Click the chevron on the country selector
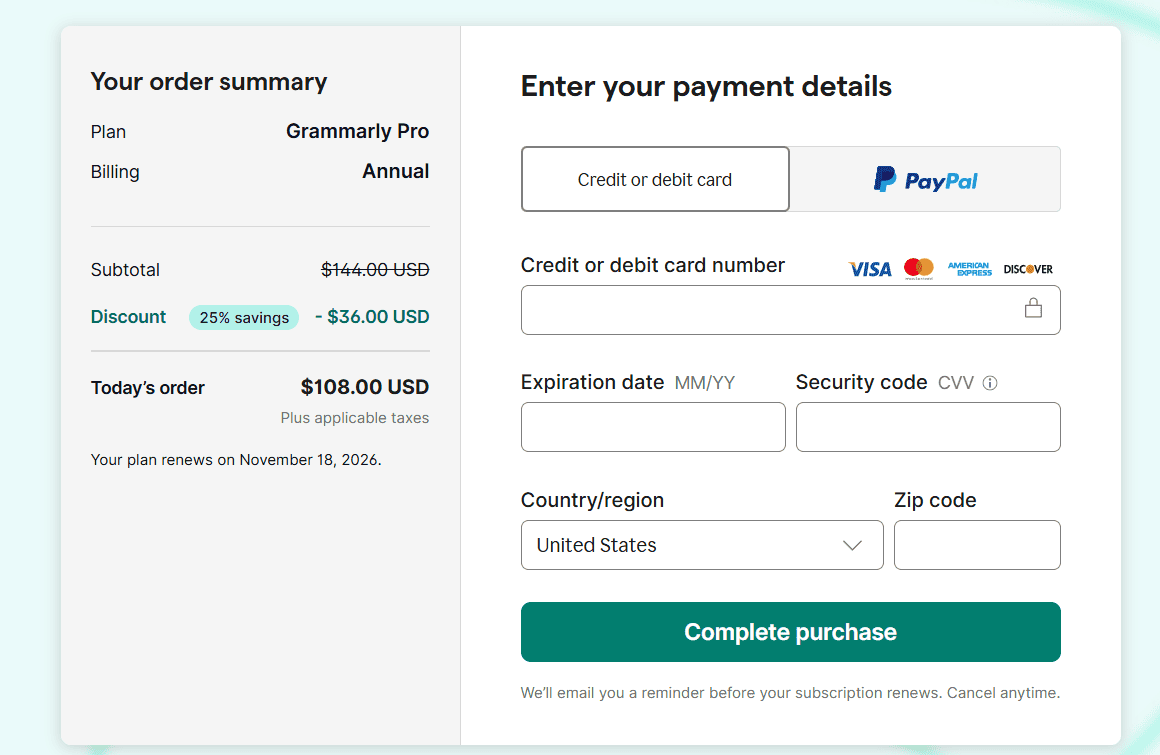 point(851,545)
